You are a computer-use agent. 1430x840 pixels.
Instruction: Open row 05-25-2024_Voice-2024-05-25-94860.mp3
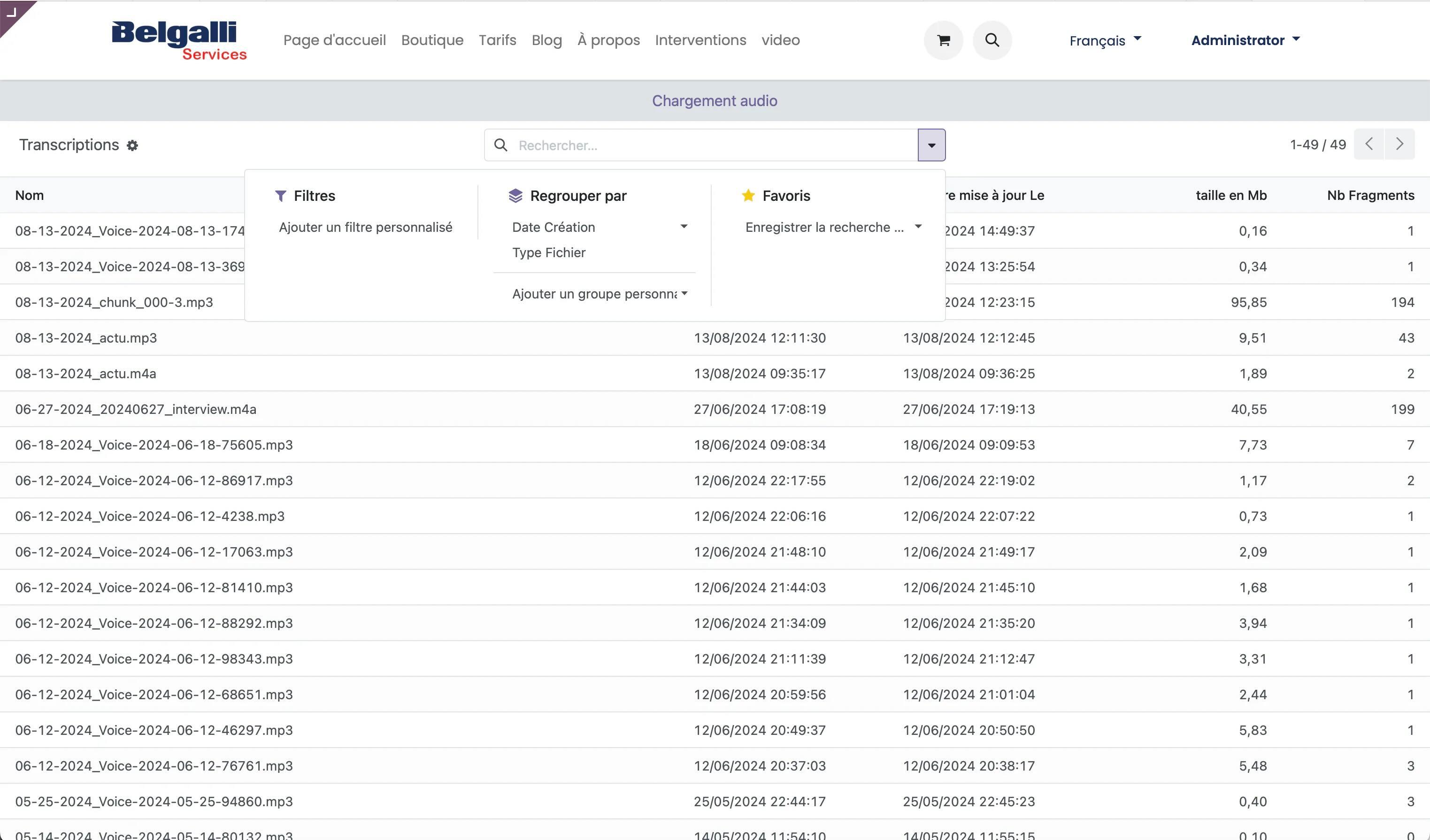[715, 802]
